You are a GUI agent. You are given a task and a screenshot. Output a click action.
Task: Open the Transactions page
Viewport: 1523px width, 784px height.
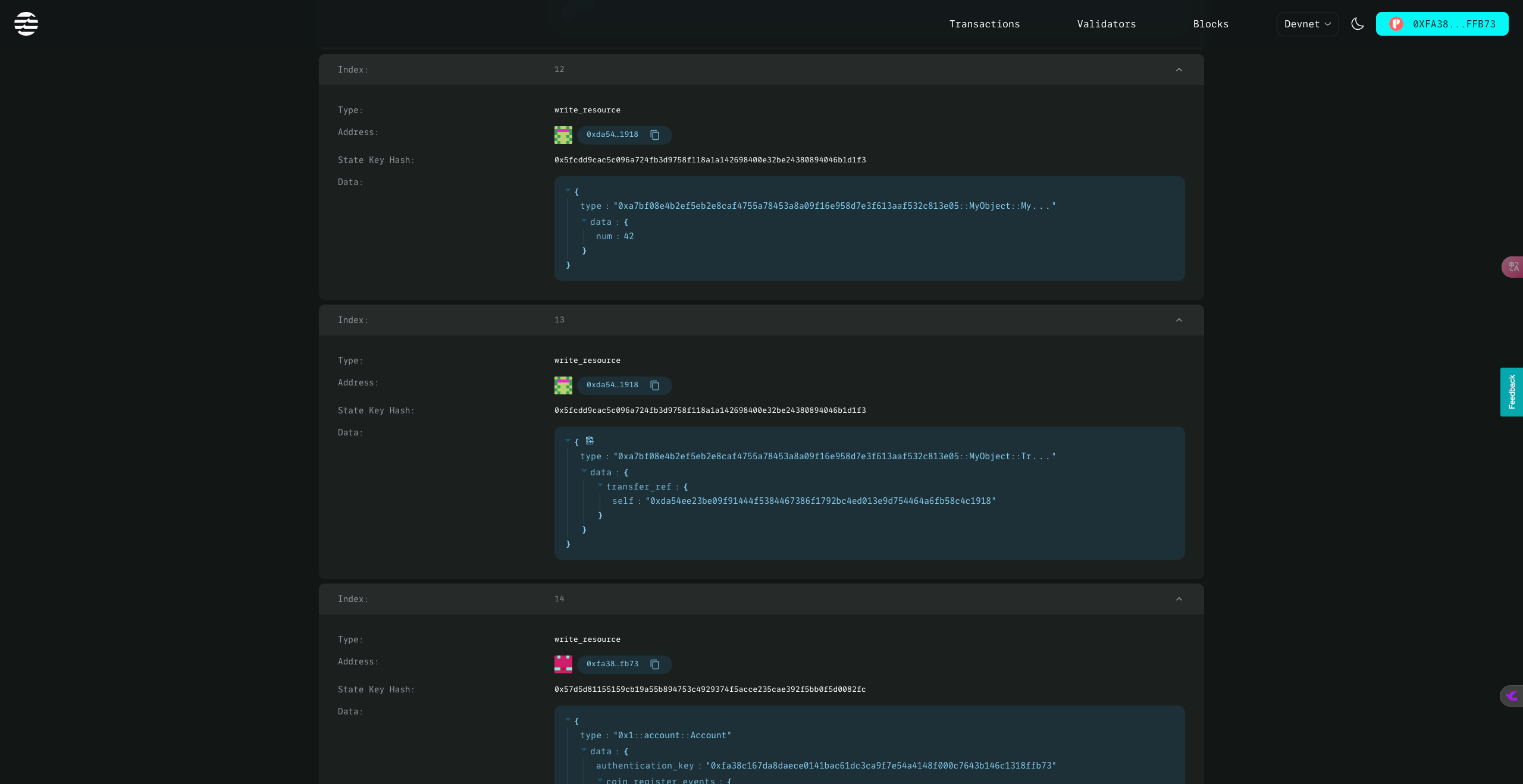[985, 24]
